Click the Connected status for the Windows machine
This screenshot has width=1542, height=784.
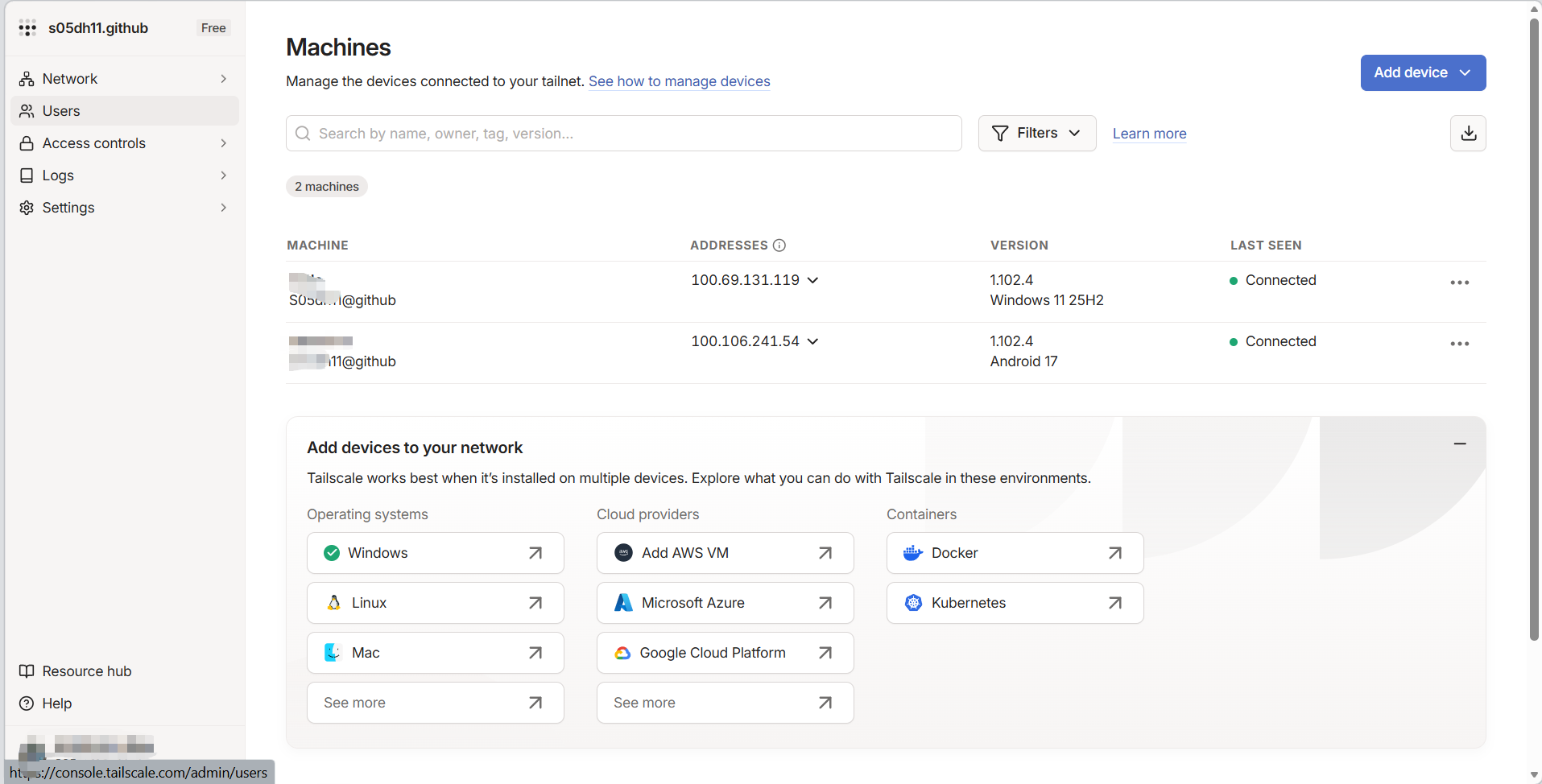click(x=1273, y=280)
